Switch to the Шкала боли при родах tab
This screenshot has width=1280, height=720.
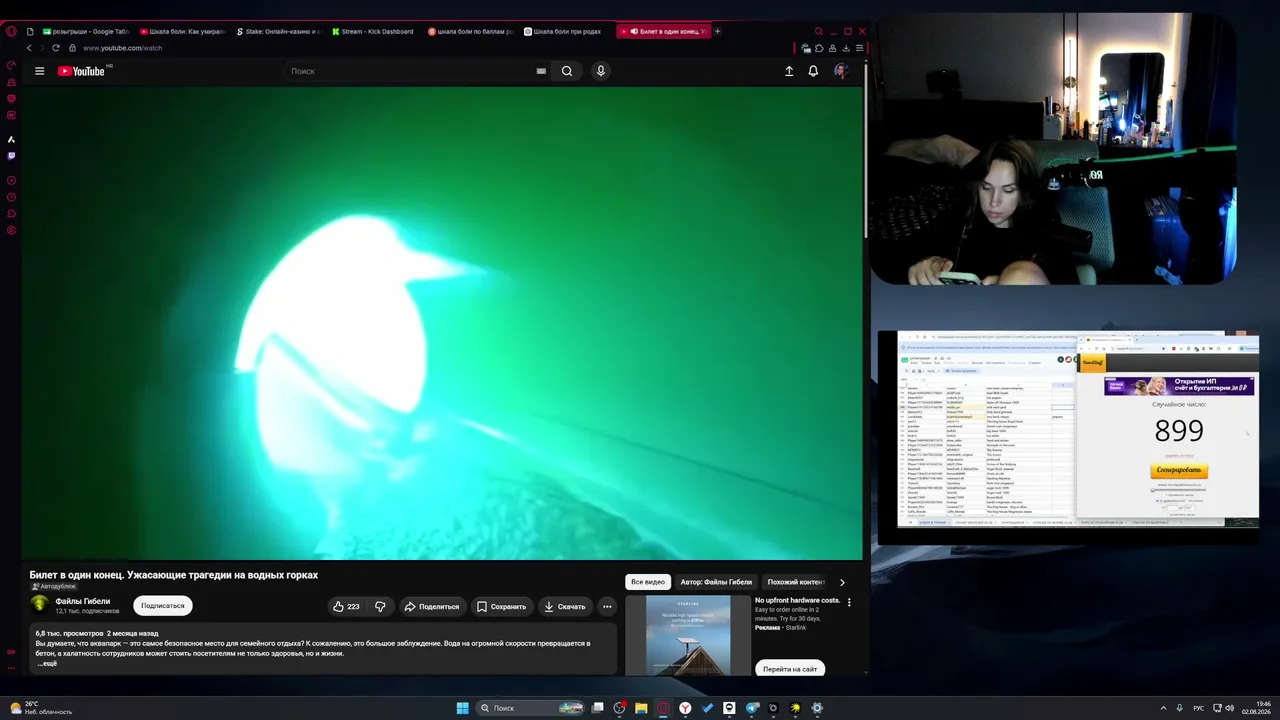(x=564, y=31)
